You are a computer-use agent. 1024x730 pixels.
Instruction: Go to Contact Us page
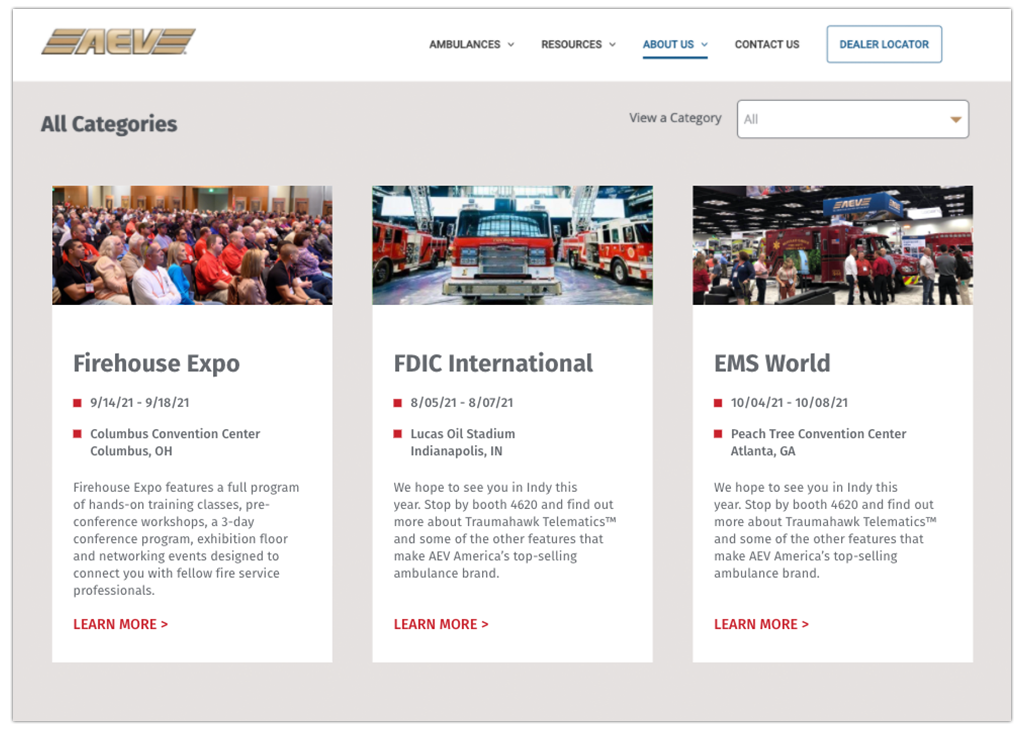(x=767, y=44)
